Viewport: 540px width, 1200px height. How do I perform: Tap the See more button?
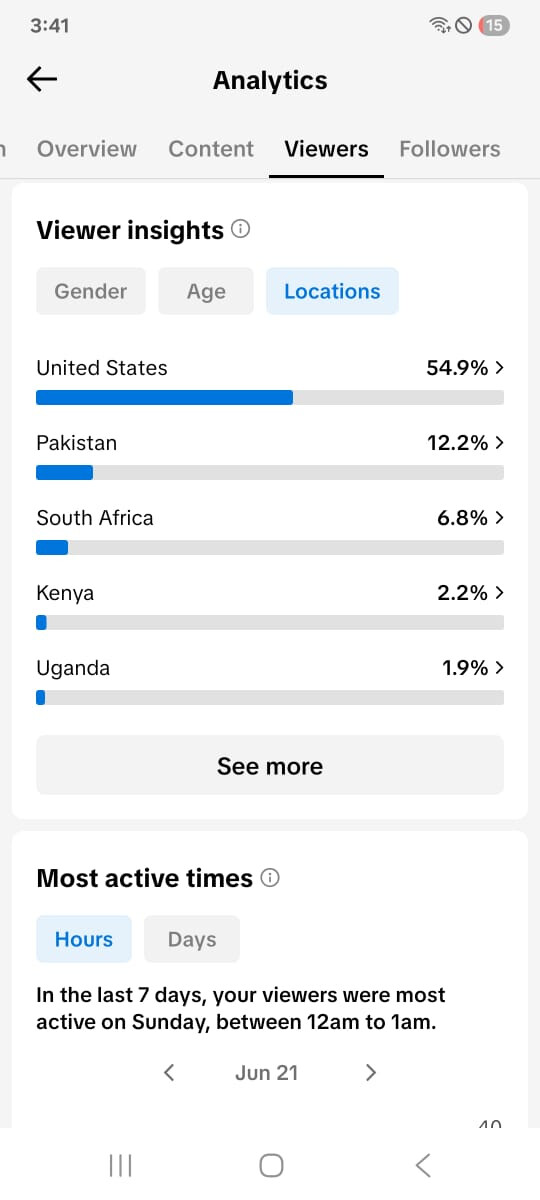[x=270, y=765]
